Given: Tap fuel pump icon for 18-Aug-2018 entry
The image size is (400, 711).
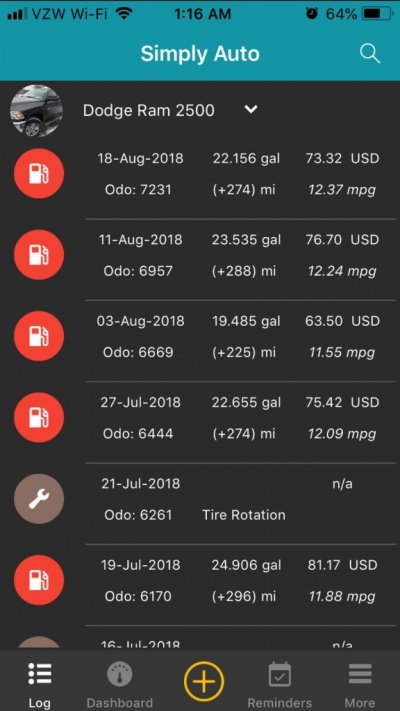Looking at the screenshot, I should tap(39, 174).
